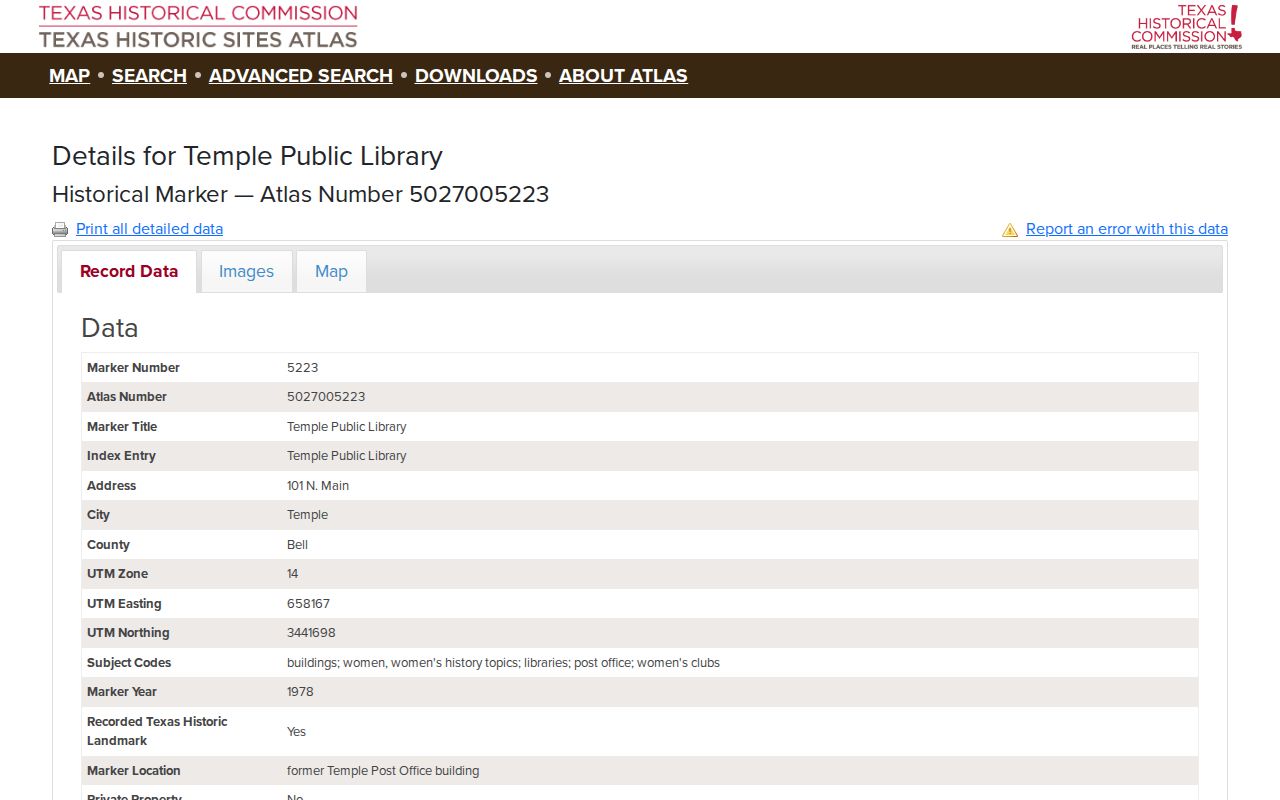
Task: Click the UTM Zone value 14
Action: pyautogui.click(x=292, y=574)
